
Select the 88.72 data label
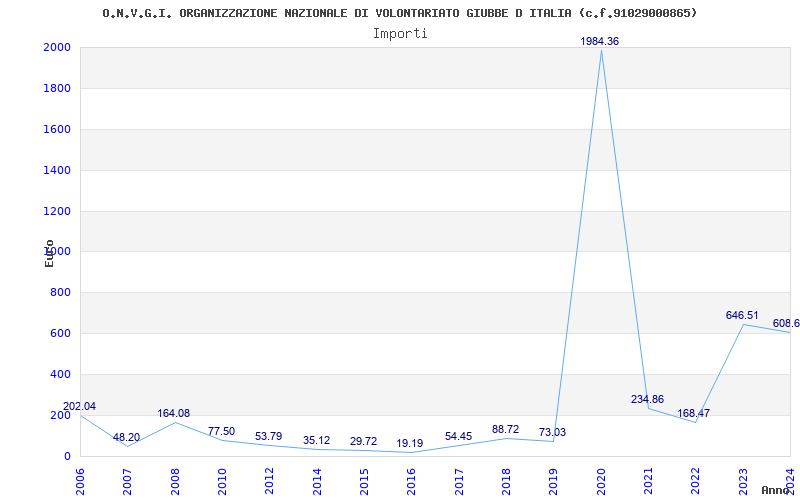505,429
